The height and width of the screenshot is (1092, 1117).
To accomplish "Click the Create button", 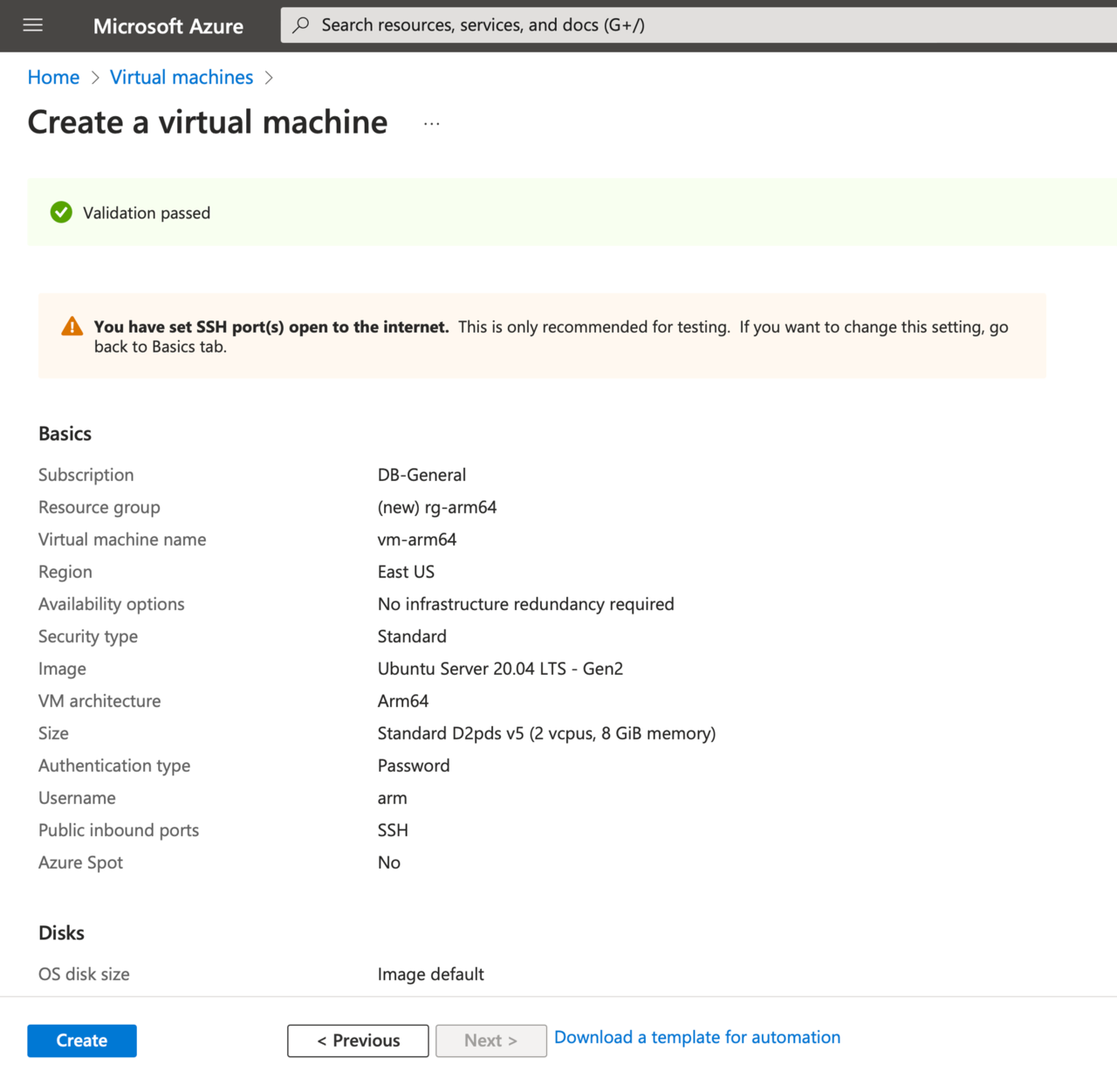I will (81, 1040).
